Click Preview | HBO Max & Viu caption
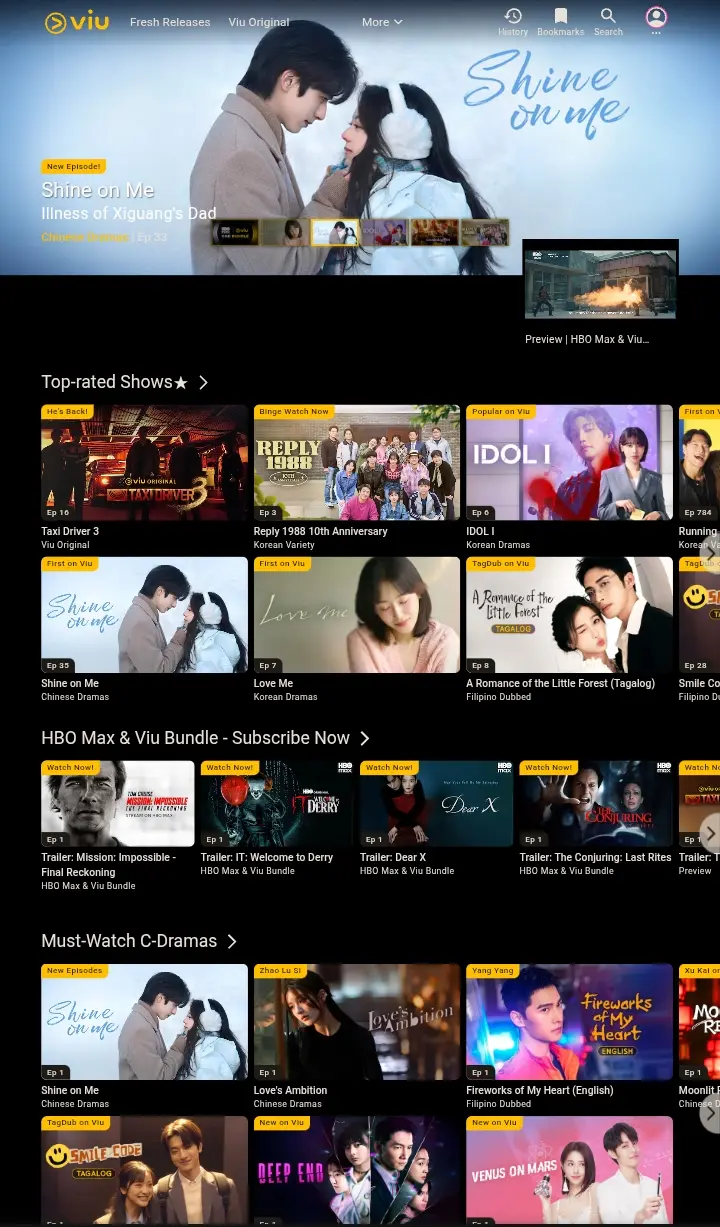This screenshot has height=1227, width=720. pos(587,339)
